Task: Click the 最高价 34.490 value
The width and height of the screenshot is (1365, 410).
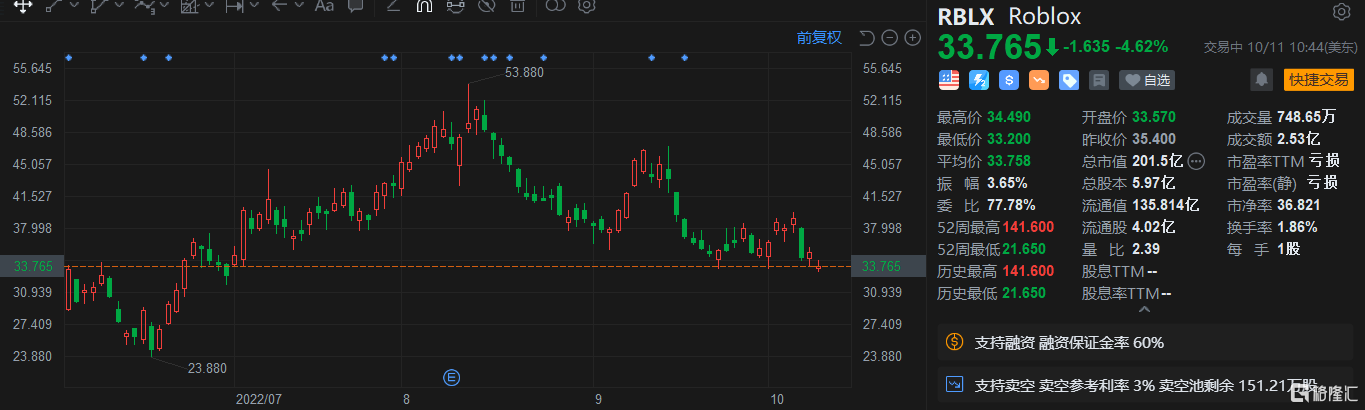Action: tap(1011, 117)
